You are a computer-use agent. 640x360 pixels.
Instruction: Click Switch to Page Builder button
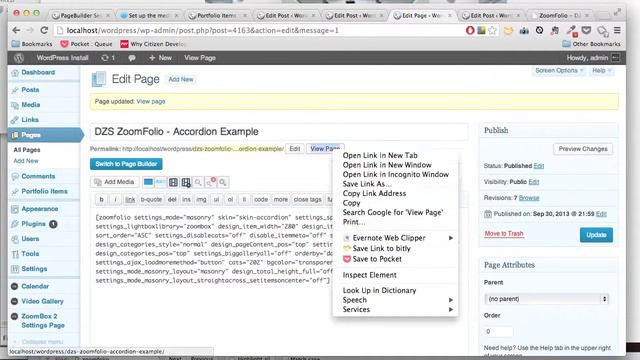(x=126, y=164)
